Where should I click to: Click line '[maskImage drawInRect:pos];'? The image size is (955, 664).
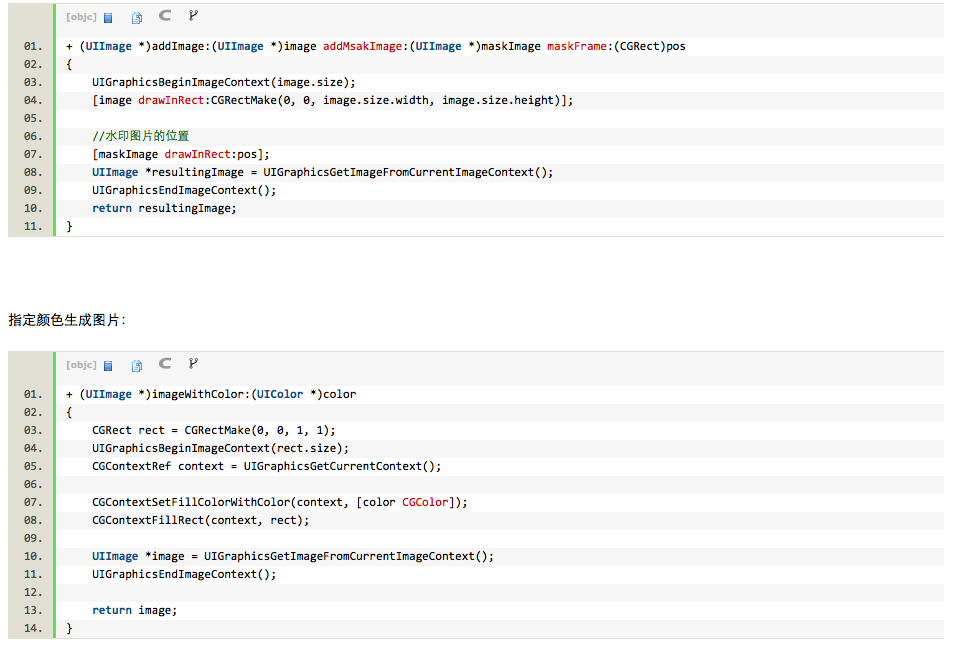pyautogui.click(x=180, y=154)
